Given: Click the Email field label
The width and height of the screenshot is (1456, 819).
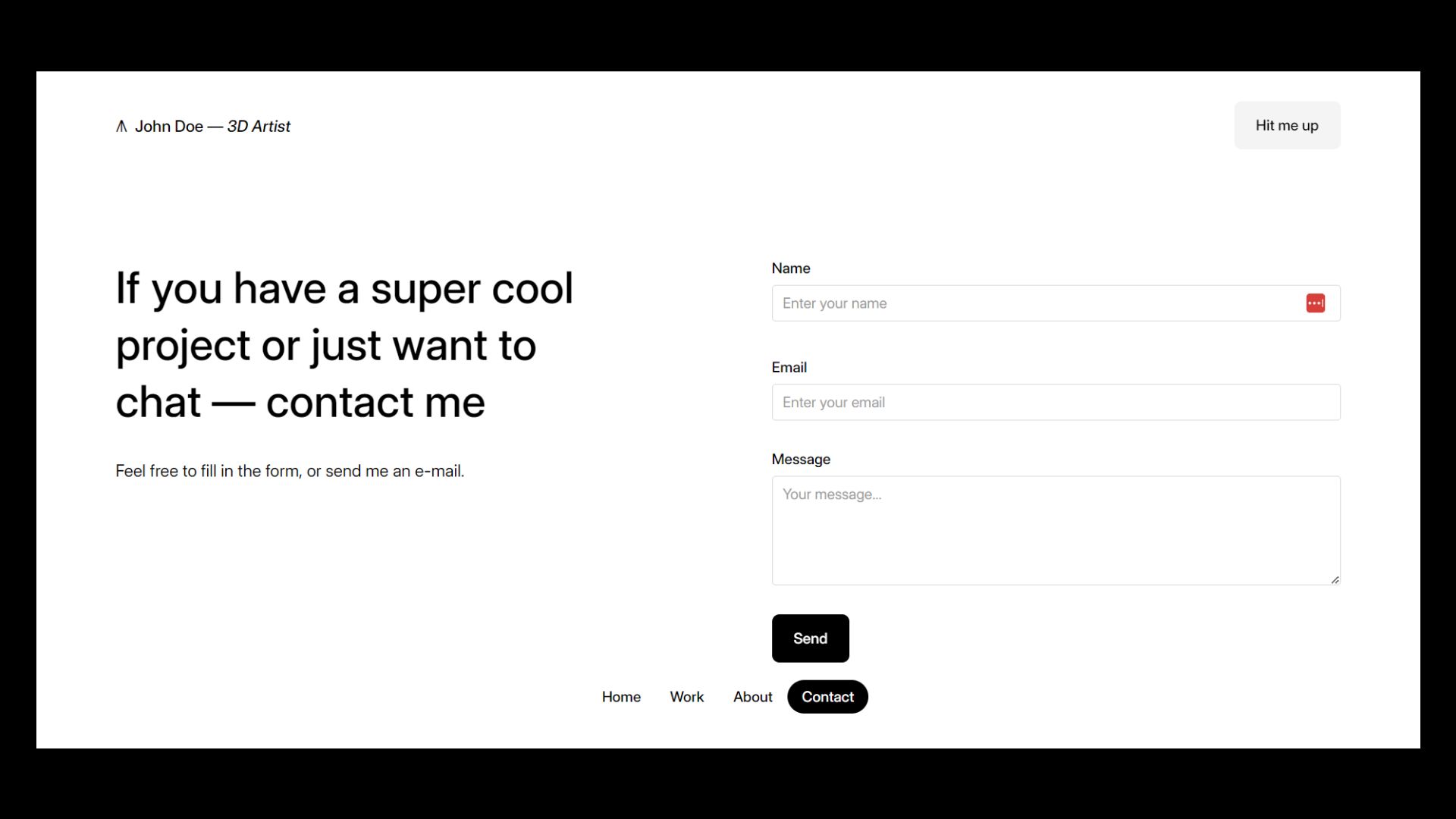Looking at the screenshot, I should (x=789, y=367).
